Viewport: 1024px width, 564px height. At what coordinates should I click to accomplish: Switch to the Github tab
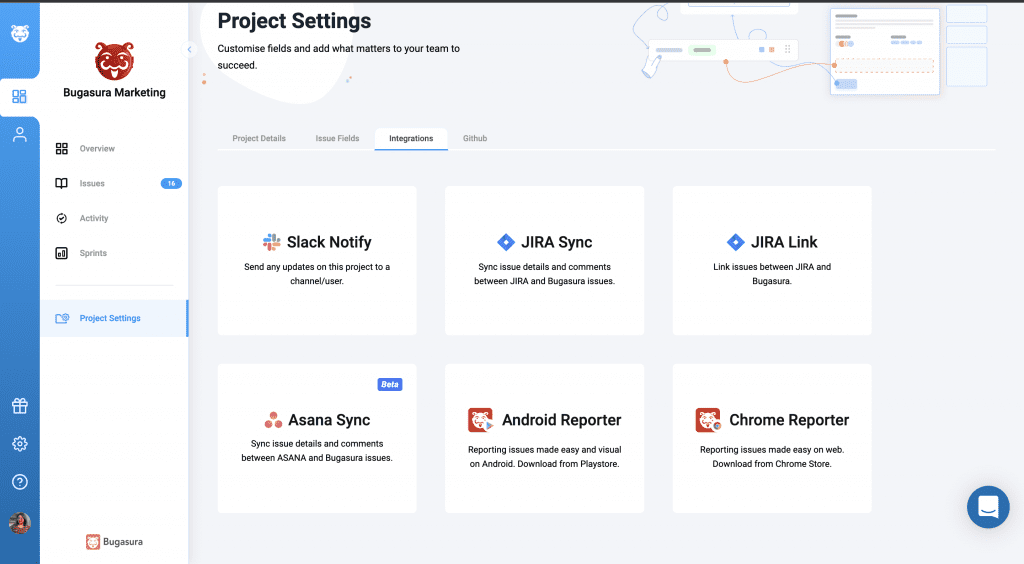point(475,138)
